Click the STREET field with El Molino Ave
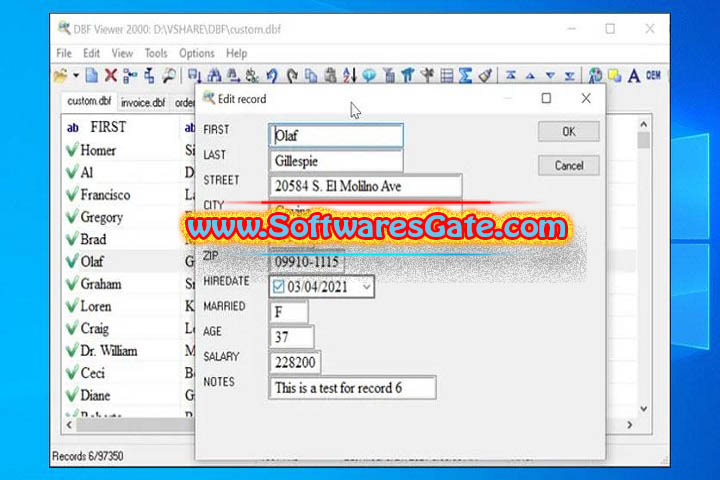This screenshot has height=480, width=720. point(366,186)
